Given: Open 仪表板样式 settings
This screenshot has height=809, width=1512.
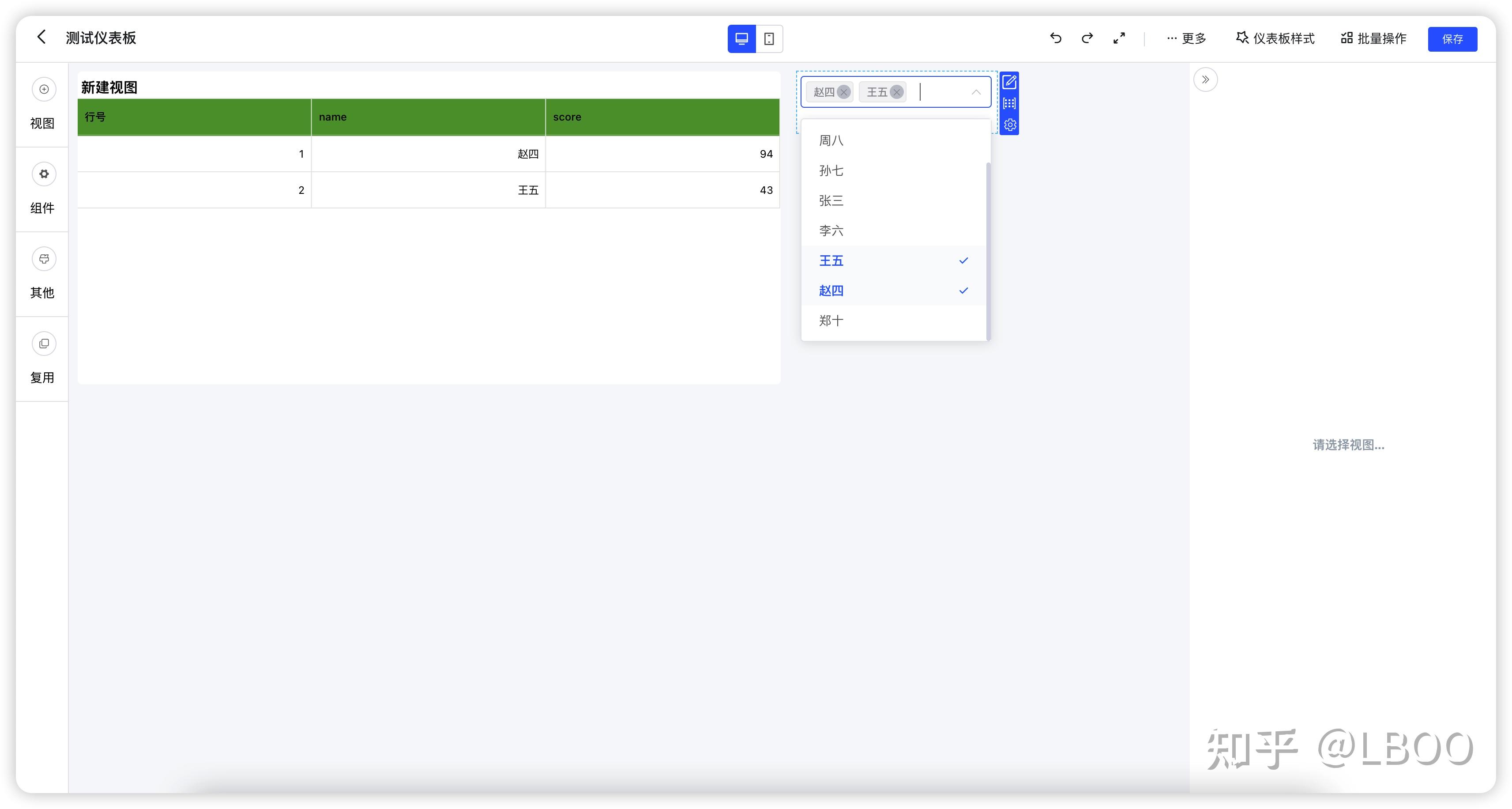Looking at the screenshot, I should click(1275, 39).
